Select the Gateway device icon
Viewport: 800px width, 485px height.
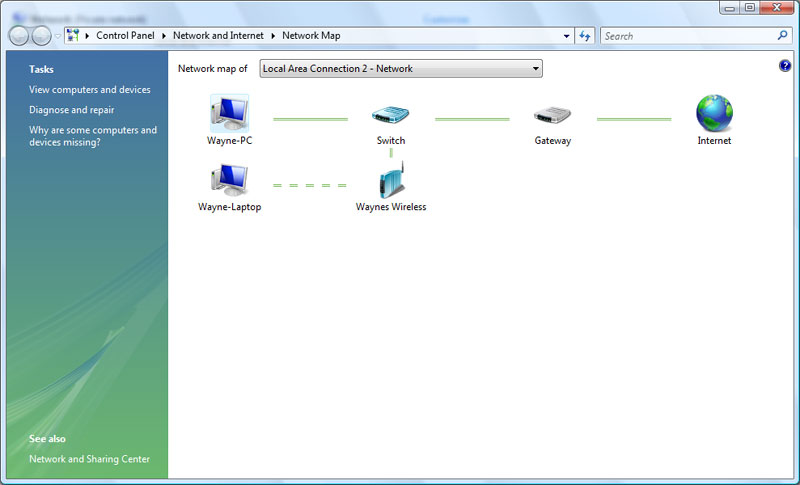pos(552,115)
